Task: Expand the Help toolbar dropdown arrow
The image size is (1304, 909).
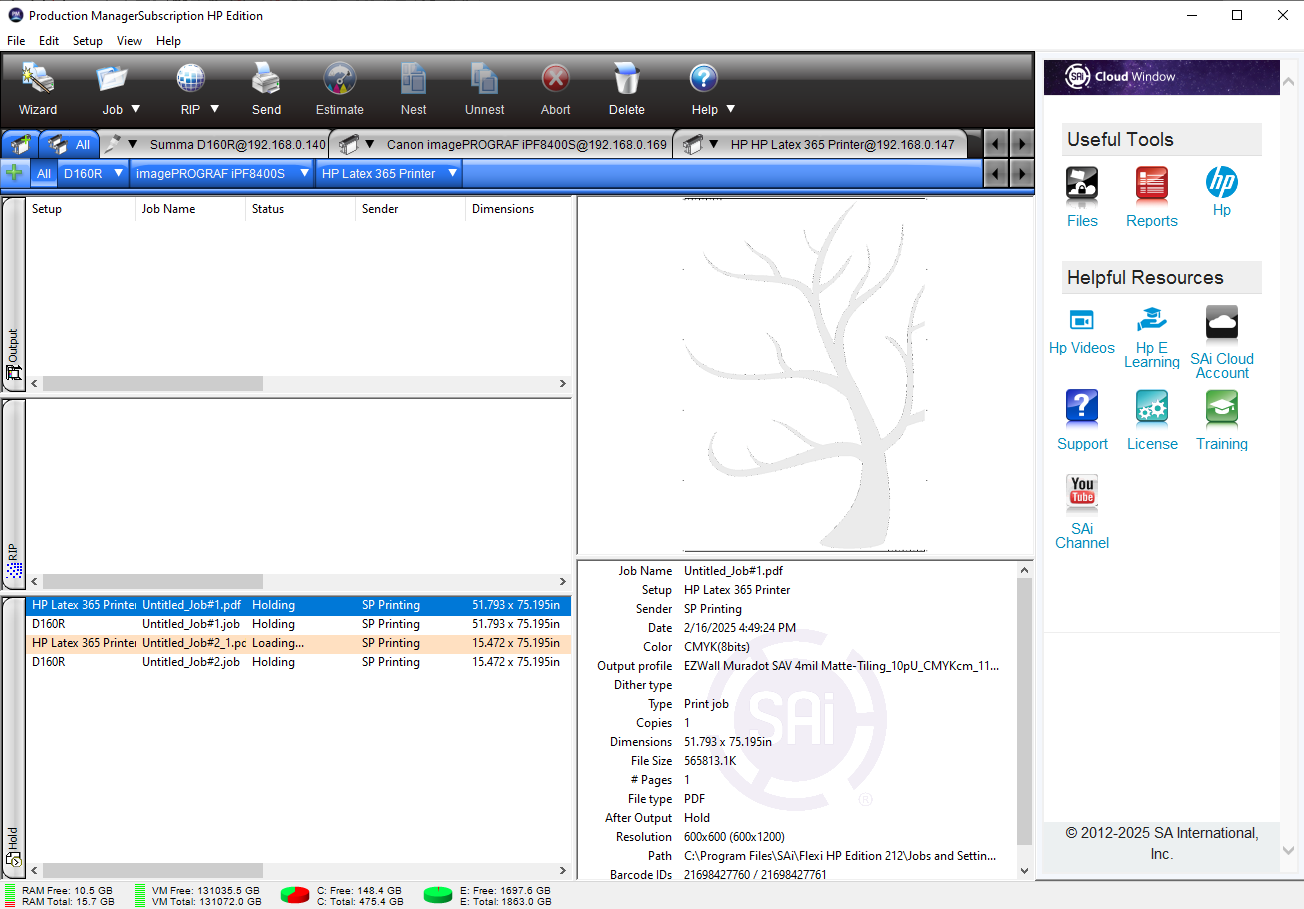Action: tap(730, 109)
